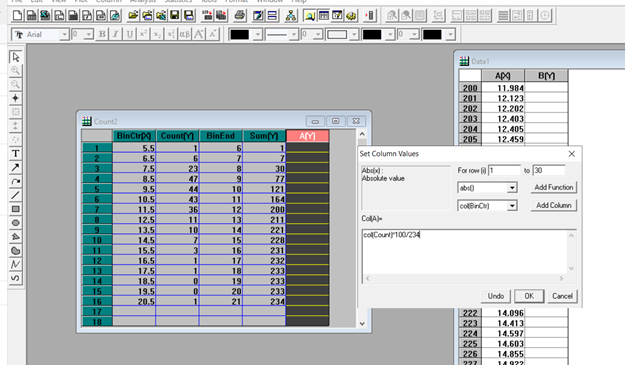Viewport: 625px width, 365px height.
Task: Select the BinCtr(X) column header
Action: pyautogui.click(x=134, y=136)
